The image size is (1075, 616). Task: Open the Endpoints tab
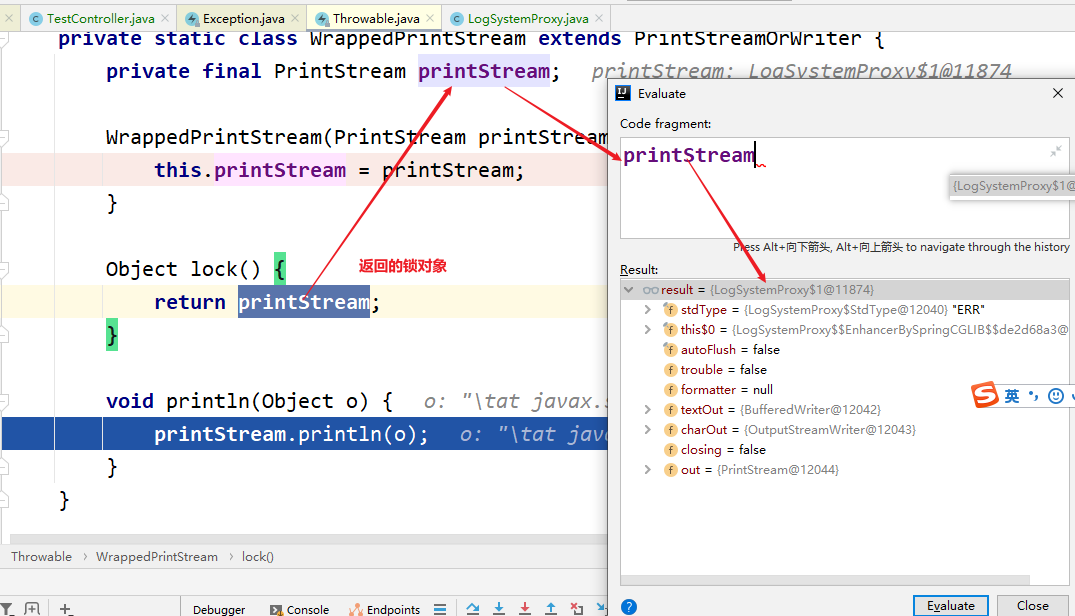385,609
